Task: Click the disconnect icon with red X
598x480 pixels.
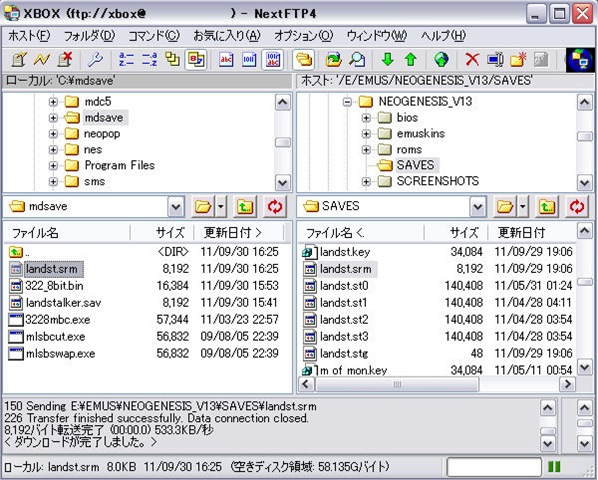Action: coord(65,59)
